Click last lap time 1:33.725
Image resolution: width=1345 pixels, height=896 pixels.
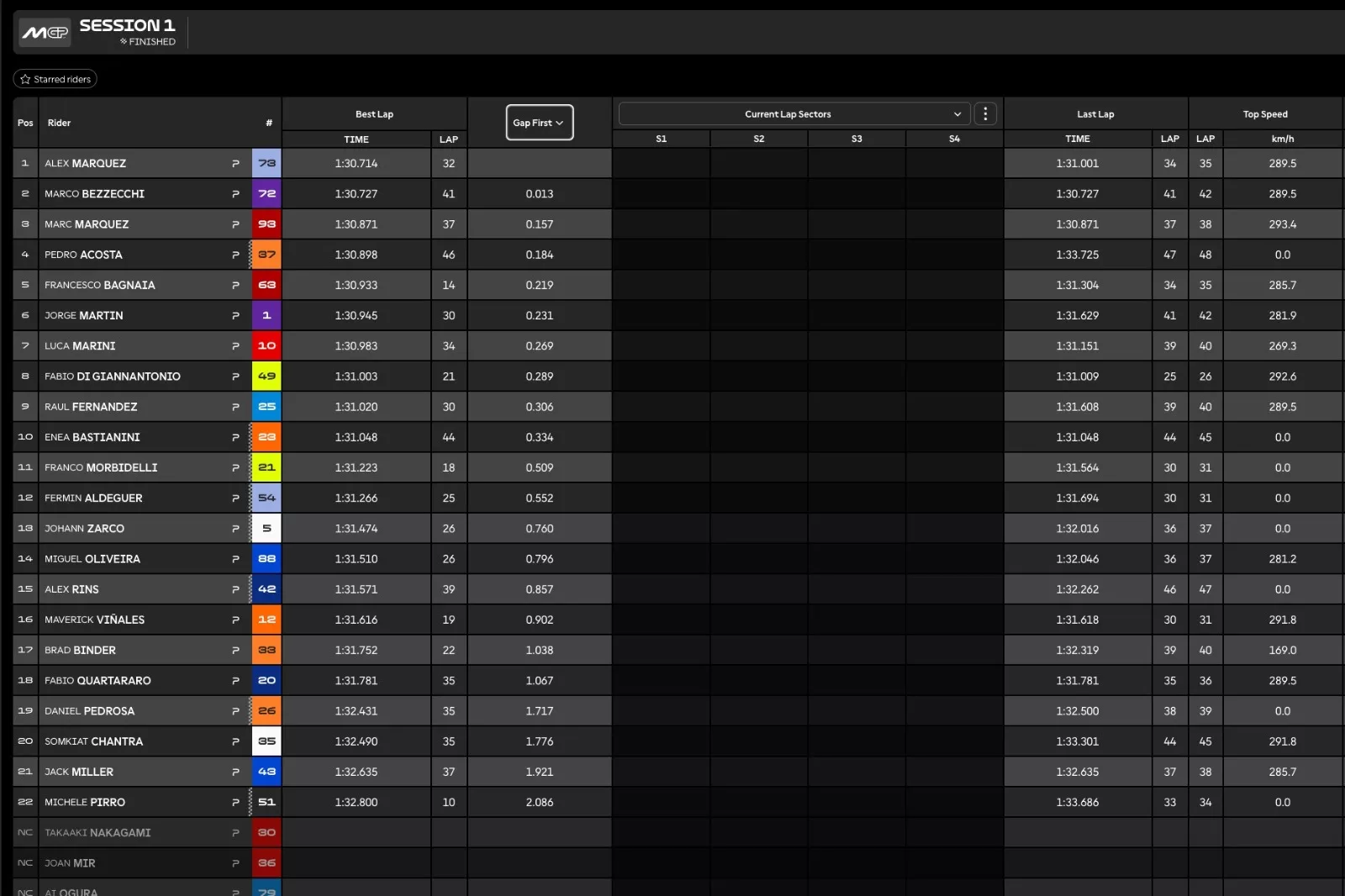(1078, 255)
